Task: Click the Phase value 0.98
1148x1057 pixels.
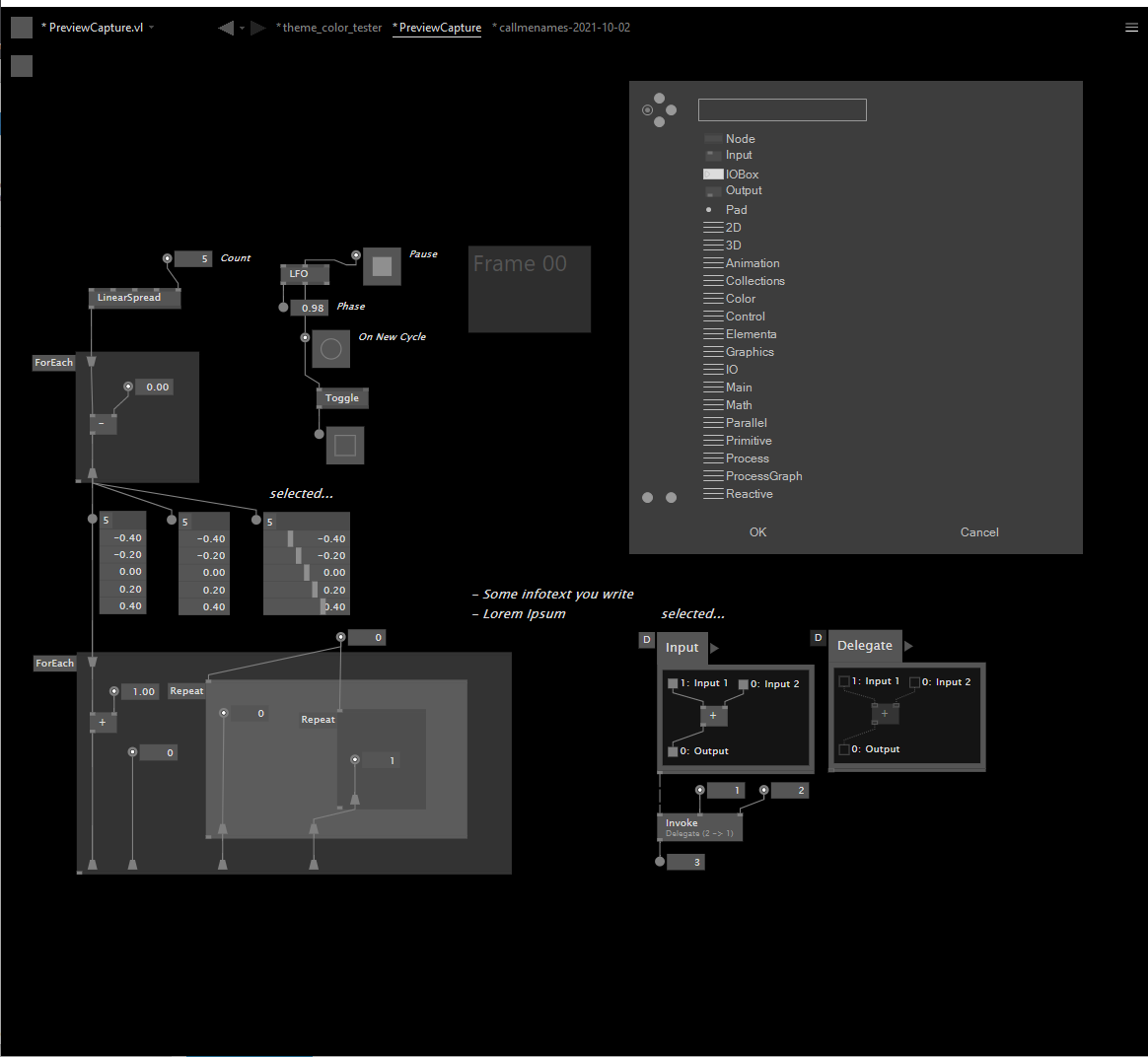Action: click(x=309, y=309)
